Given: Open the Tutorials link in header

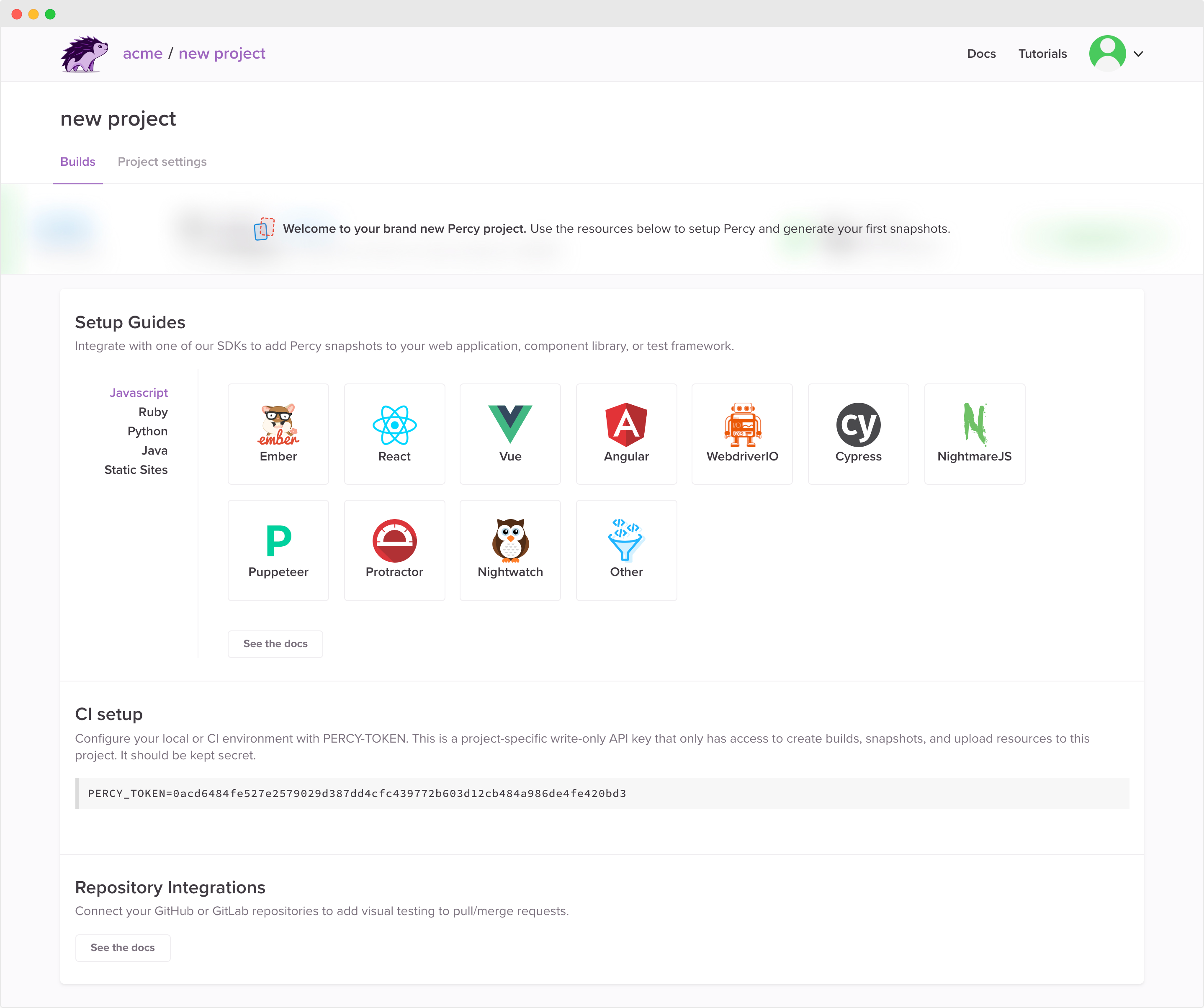Looking at the screenshot, I should point(1042,54).
